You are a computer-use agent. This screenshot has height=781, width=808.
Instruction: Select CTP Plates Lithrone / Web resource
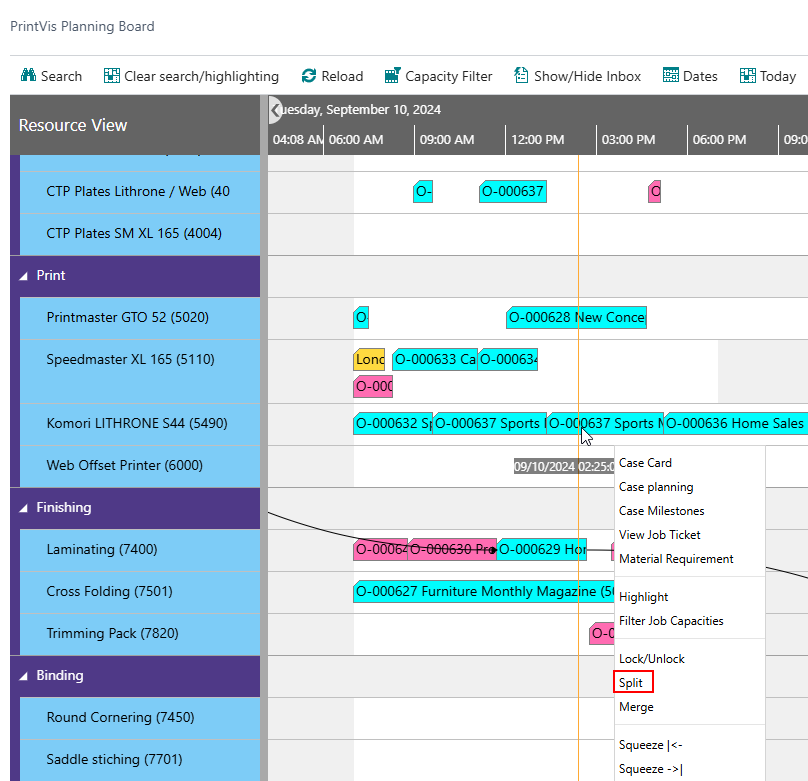[140, 192]
